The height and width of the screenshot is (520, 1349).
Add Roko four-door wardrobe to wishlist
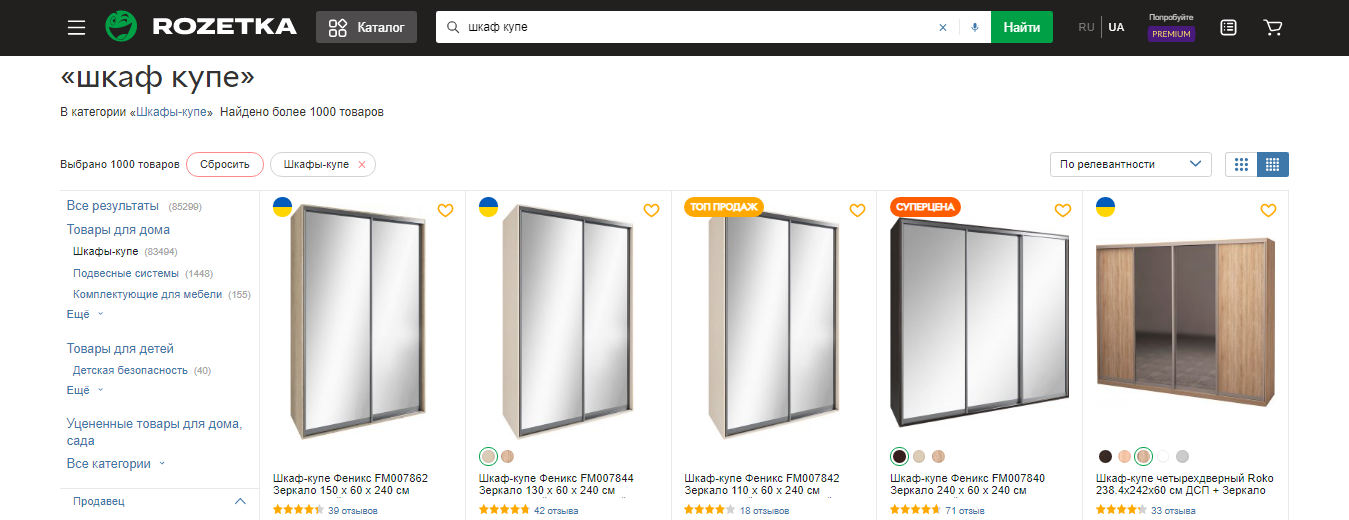[1268, 210]
